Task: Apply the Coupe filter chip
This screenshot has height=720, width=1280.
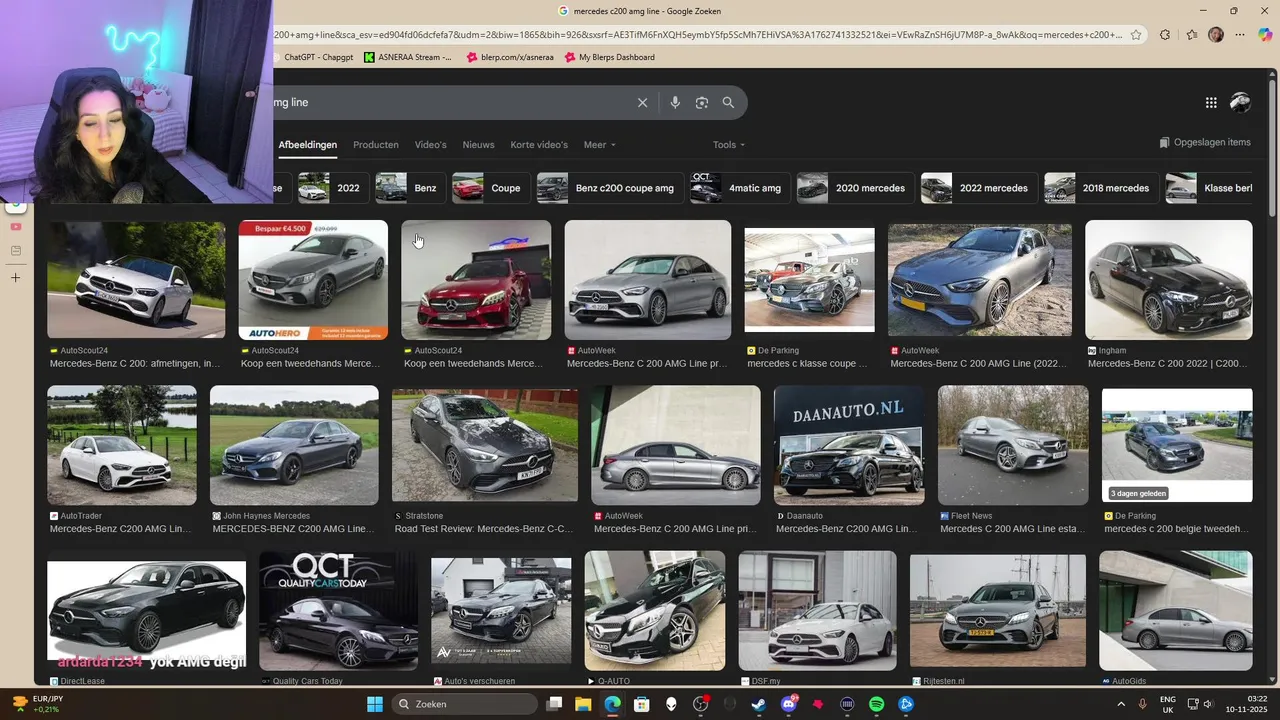Action: [491, 188]
